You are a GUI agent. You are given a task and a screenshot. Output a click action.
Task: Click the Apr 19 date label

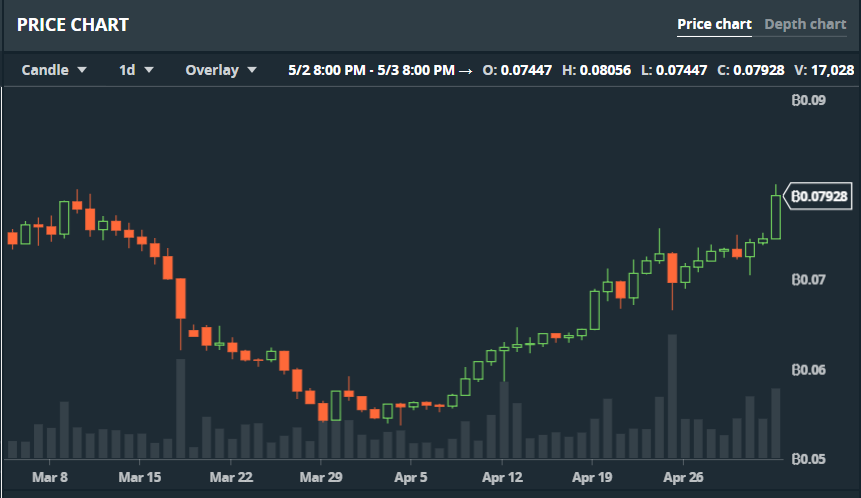coord(592,477)
